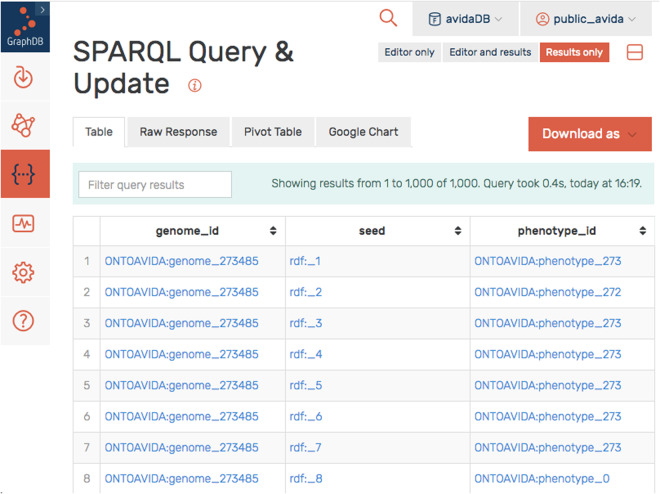
Task: Open the ONTOAVIDA:phenotype_272 link
Action: [547, 292]
